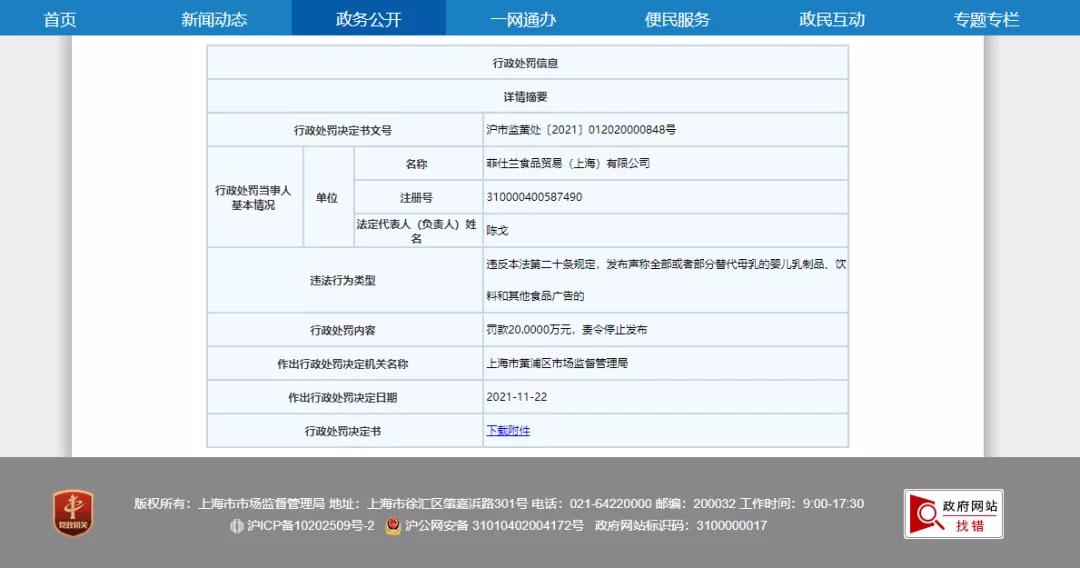Download attachment via 下载附件 link
This screenshot has height=568, width=1080.
pyautogui.click(x=508, y=430)
